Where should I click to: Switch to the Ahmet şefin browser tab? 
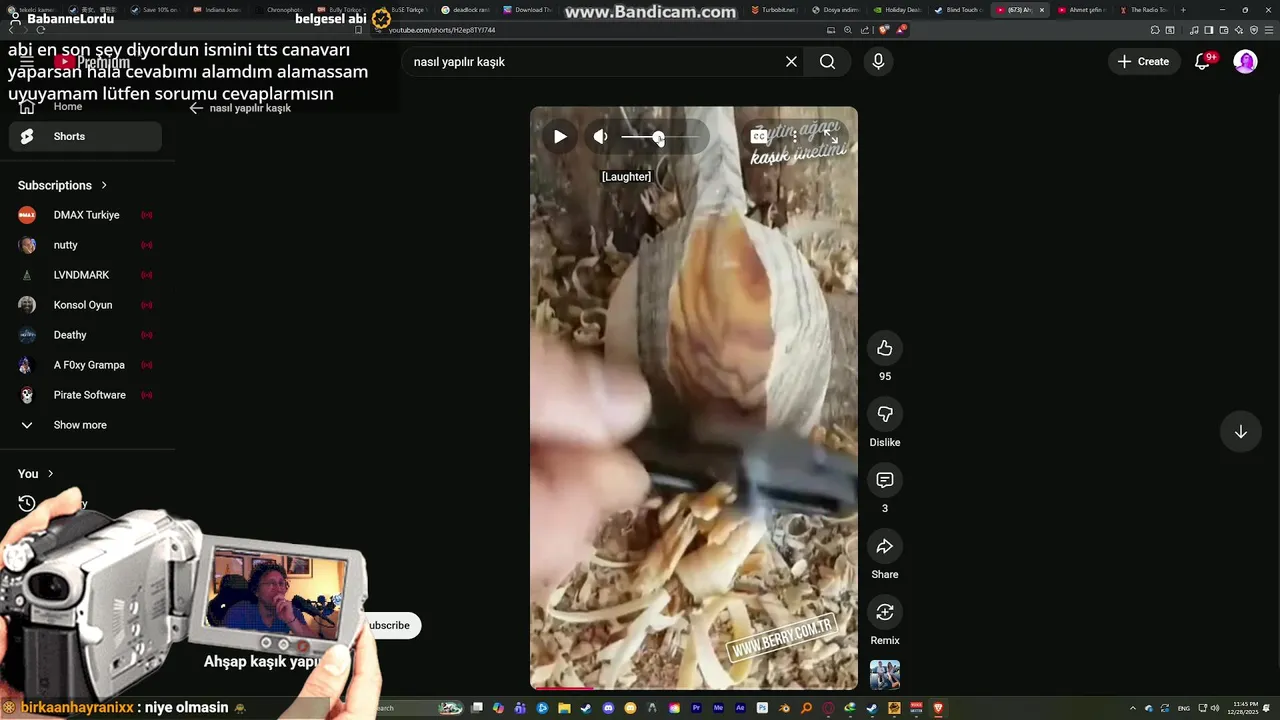pyautogui.click(x=1084, y=10)
